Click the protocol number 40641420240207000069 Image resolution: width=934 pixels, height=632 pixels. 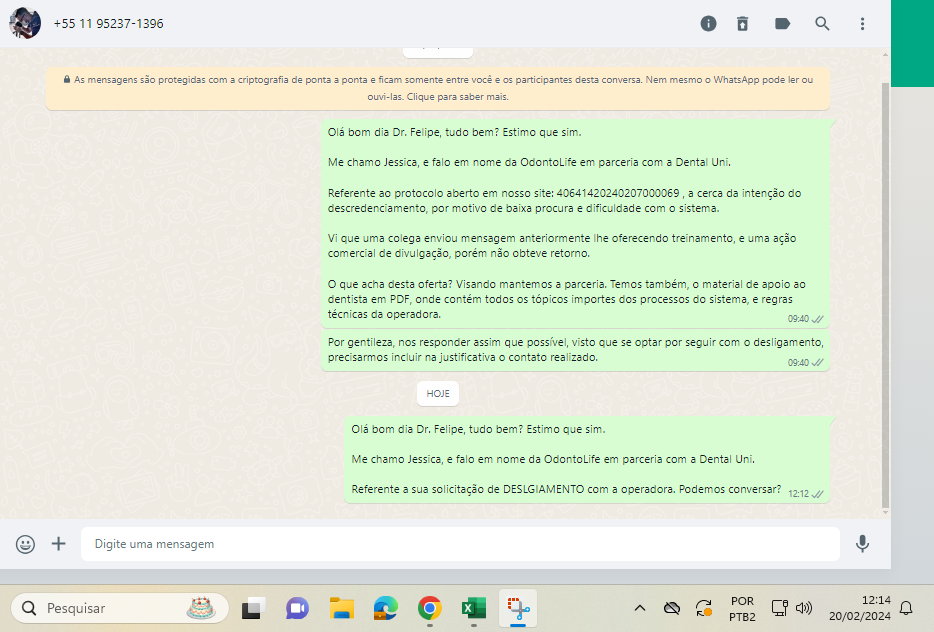coord(618,194)
